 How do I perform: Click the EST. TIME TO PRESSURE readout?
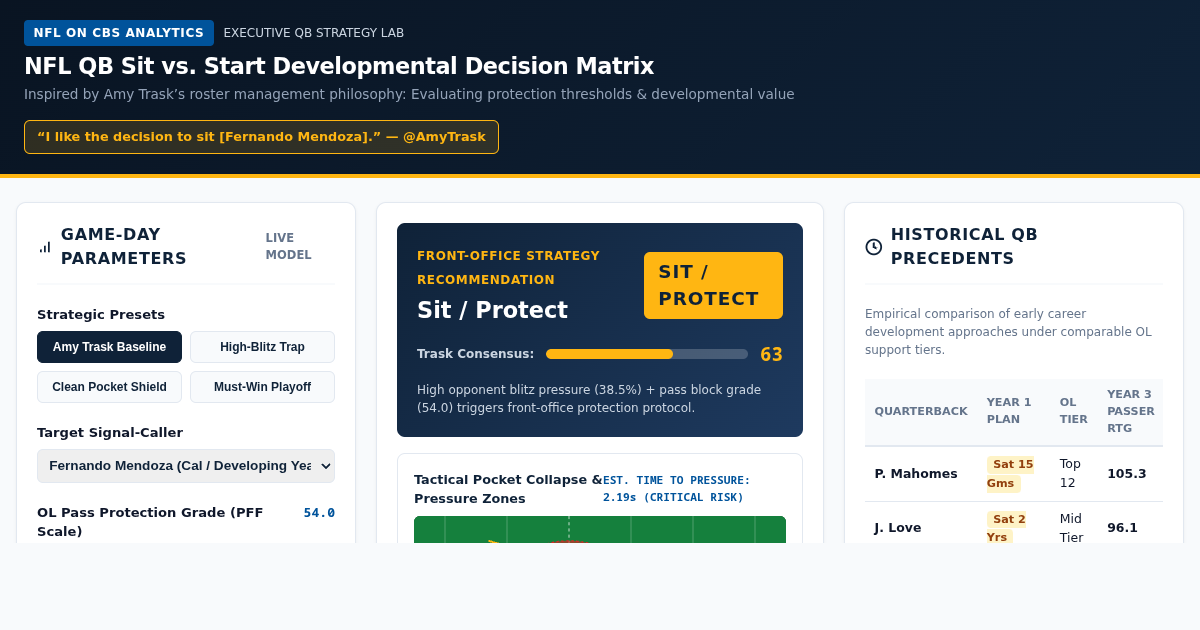(x=677, y=489)
